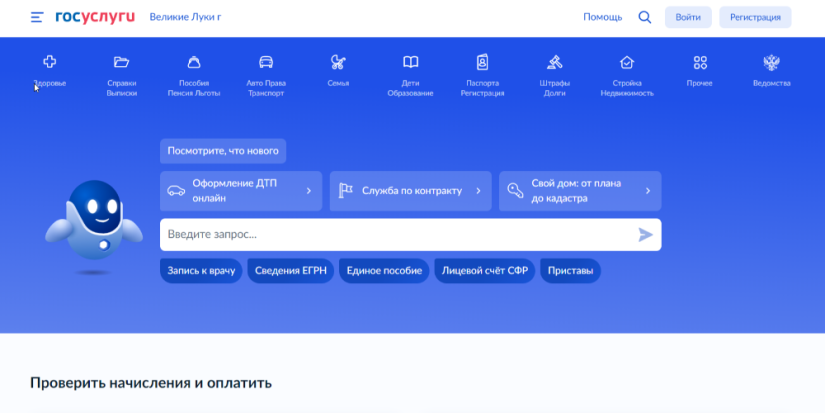Open Служба по контракту card text
This screenshot has height=413, width=825.
412,191
